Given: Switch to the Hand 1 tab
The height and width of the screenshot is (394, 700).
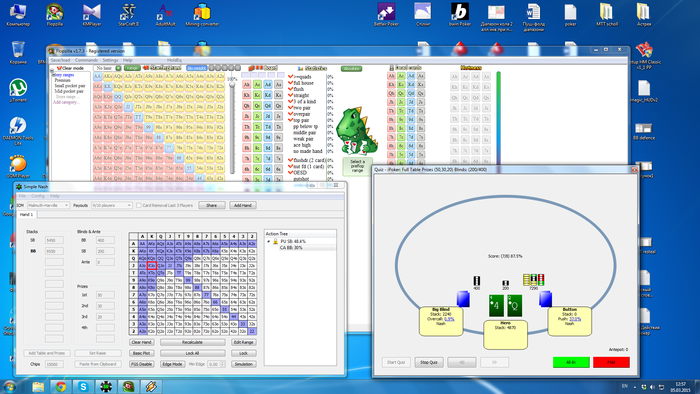Looking at the screenshot, I should coord(27,215).
